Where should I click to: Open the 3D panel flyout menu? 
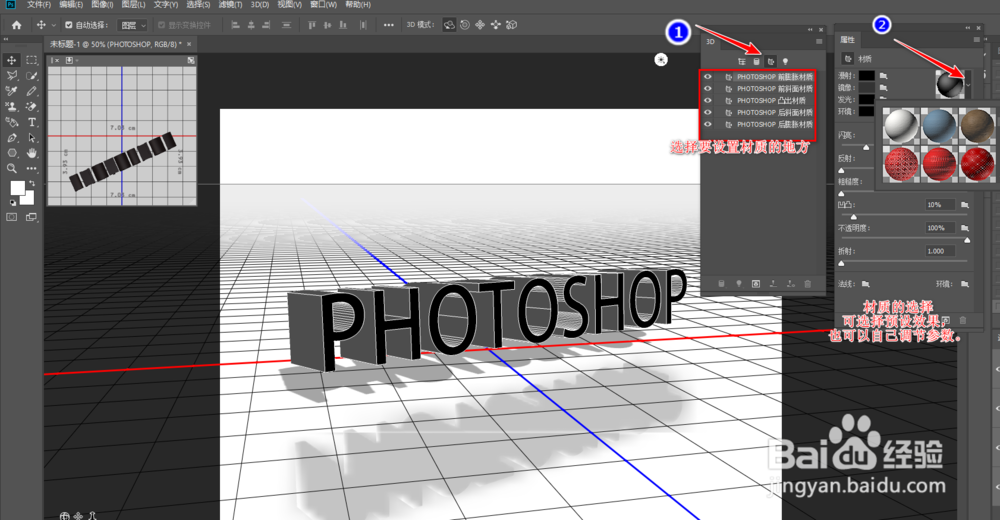(820, 41)
